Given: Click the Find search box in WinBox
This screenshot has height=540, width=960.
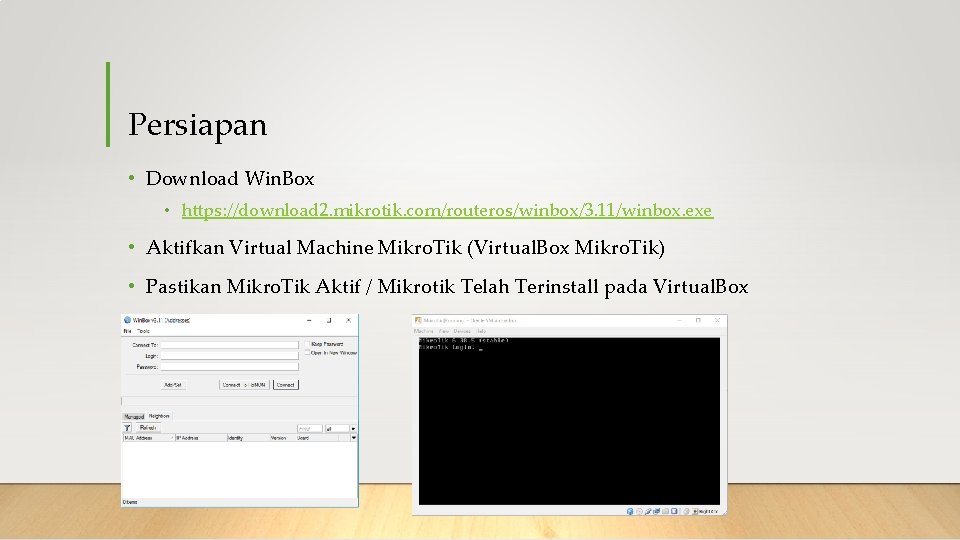Looking at the screenshot, I should [x=310, y=429].
